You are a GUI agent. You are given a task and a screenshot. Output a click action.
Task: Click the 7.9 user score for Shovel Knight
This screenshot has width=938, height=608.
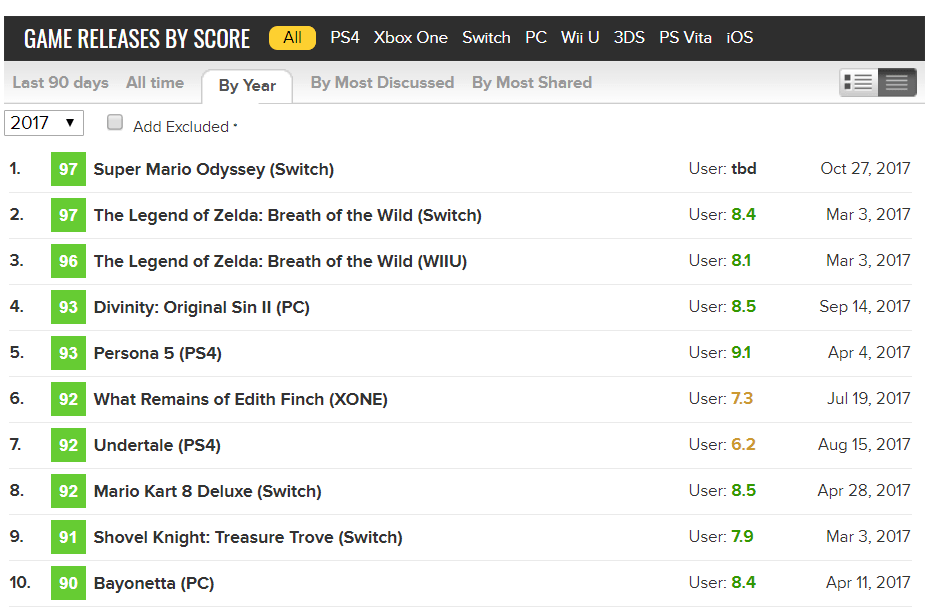click(x=742, y=537)
